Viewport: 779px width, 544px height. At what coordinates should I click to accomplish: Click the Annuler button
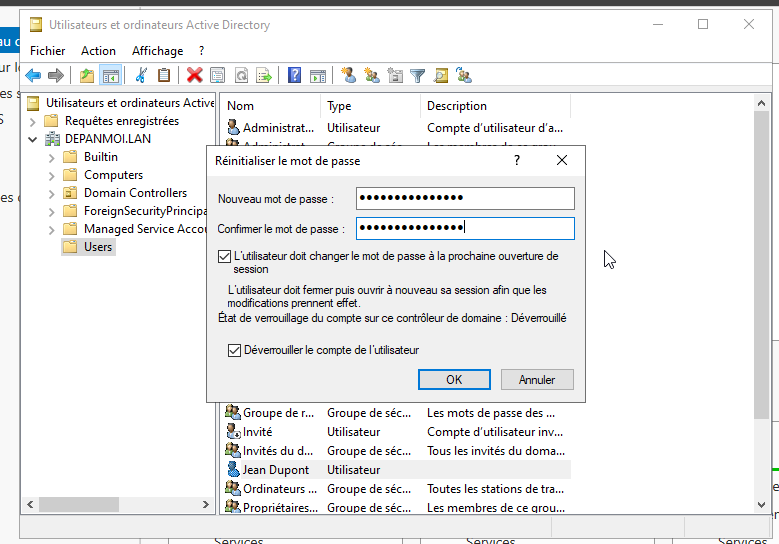537,380
